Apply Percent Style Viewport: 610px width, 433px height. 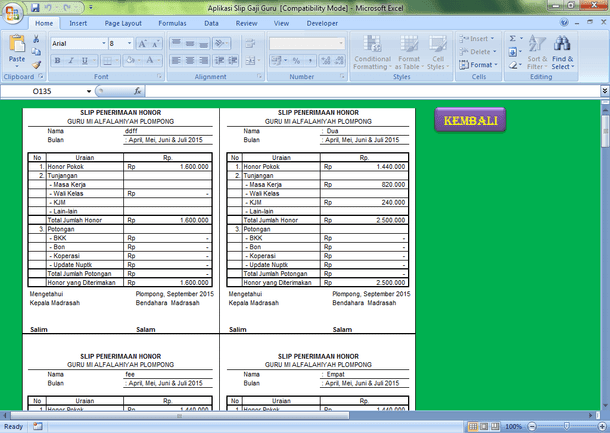pyautogui.click(x=296, y=60)
